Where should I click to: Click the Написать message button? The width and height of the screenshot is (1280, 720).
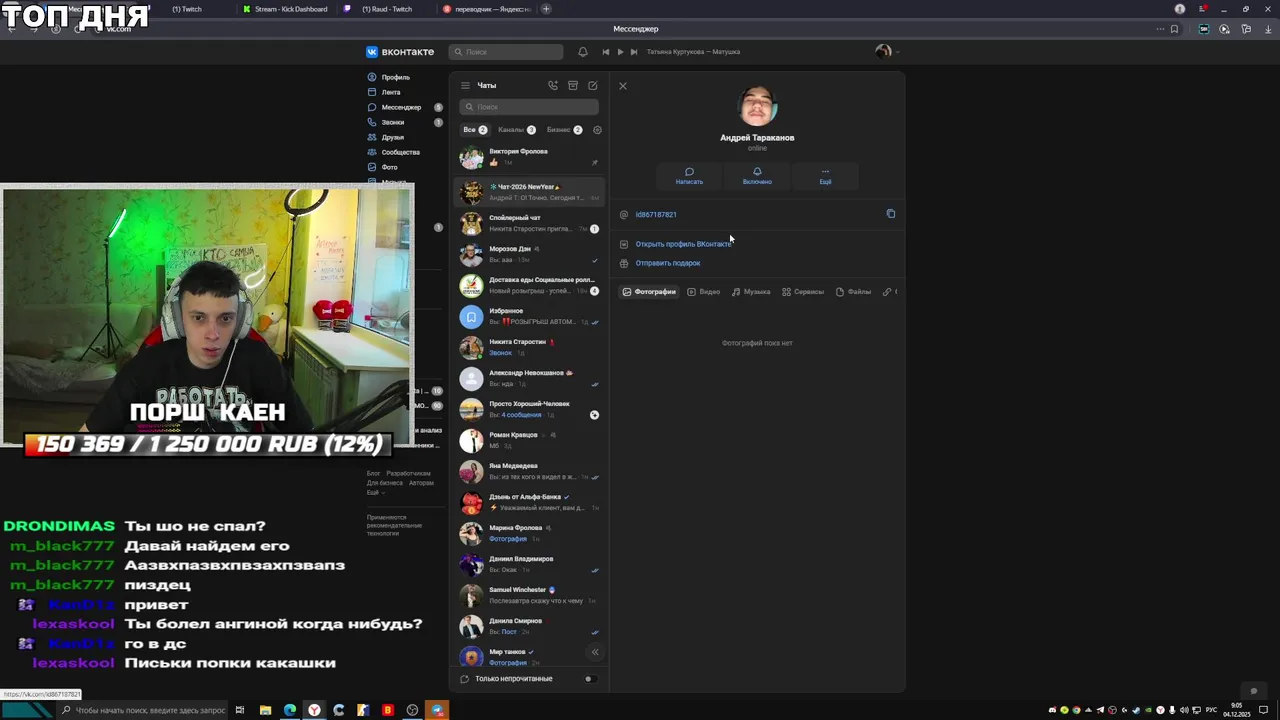pyautogui.click(x=689, y=176)
